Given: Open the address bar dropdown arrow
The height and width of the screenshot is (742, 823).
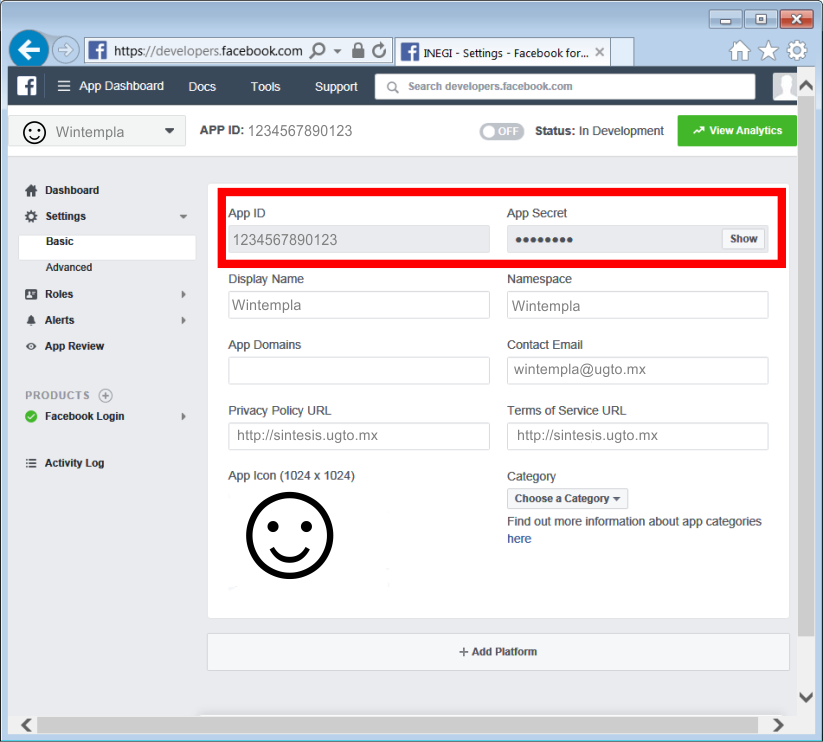Looking at the screenshot, I should pyautogui.click(x=337, y=51).
